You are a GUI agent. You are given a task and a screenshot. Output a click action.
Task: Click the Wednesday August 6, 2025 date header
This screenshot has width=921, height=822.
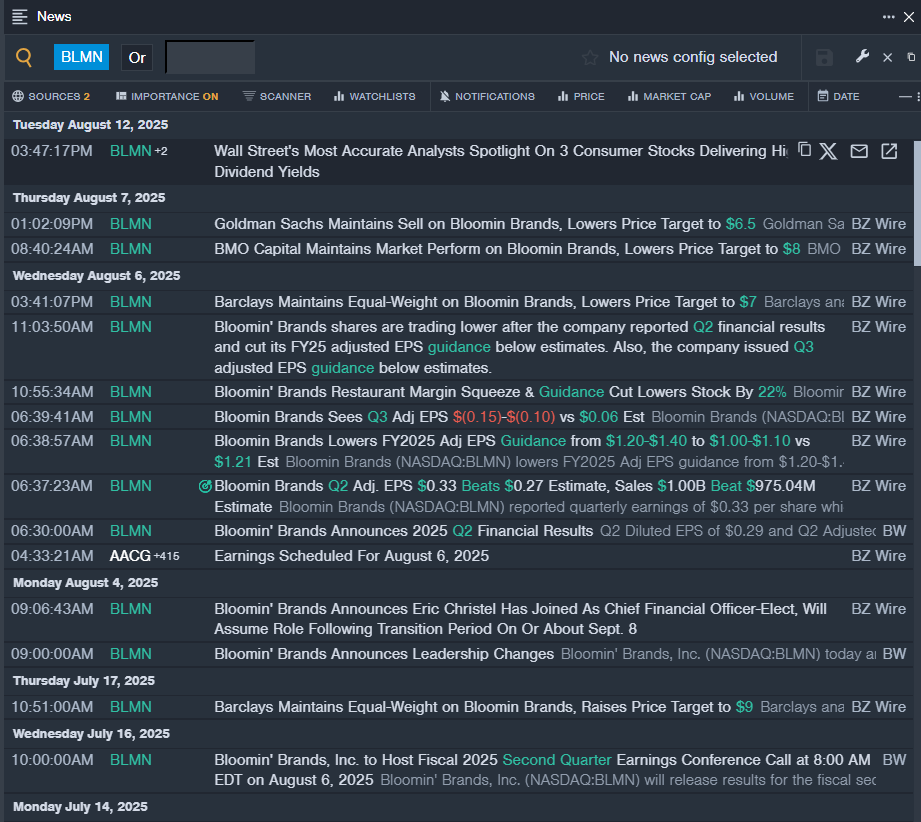[x=96, y=276]
